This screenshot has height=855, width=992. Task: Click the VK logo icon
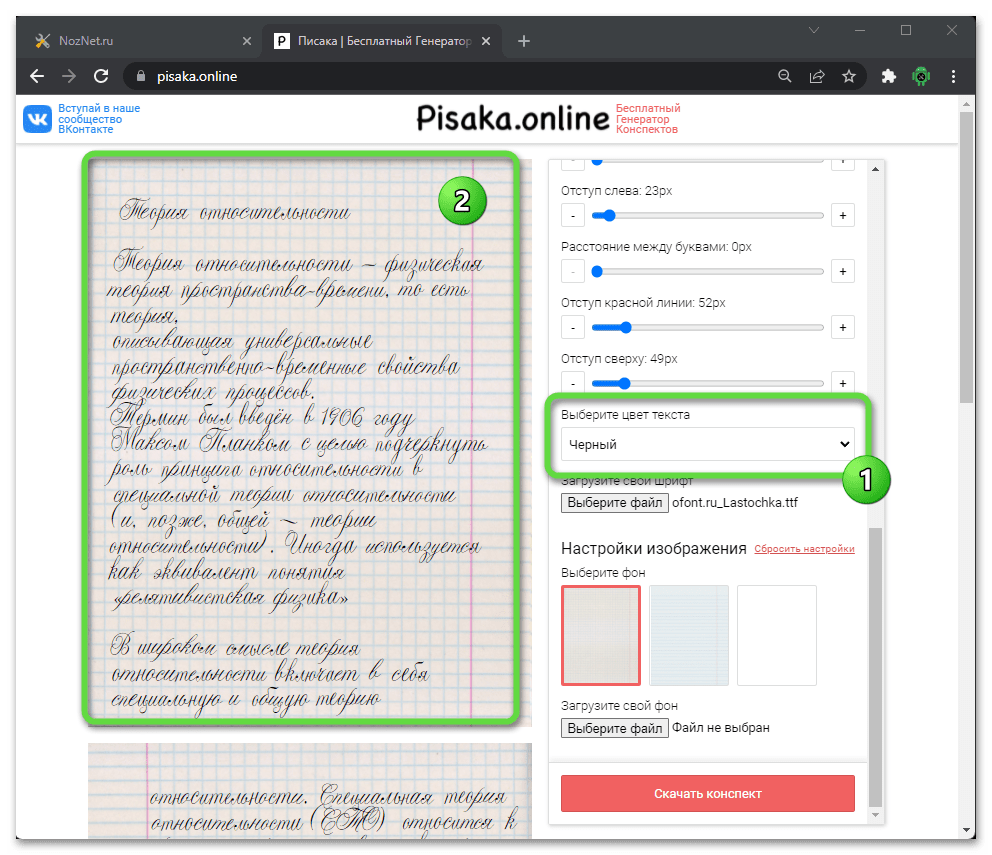(38, 119)
